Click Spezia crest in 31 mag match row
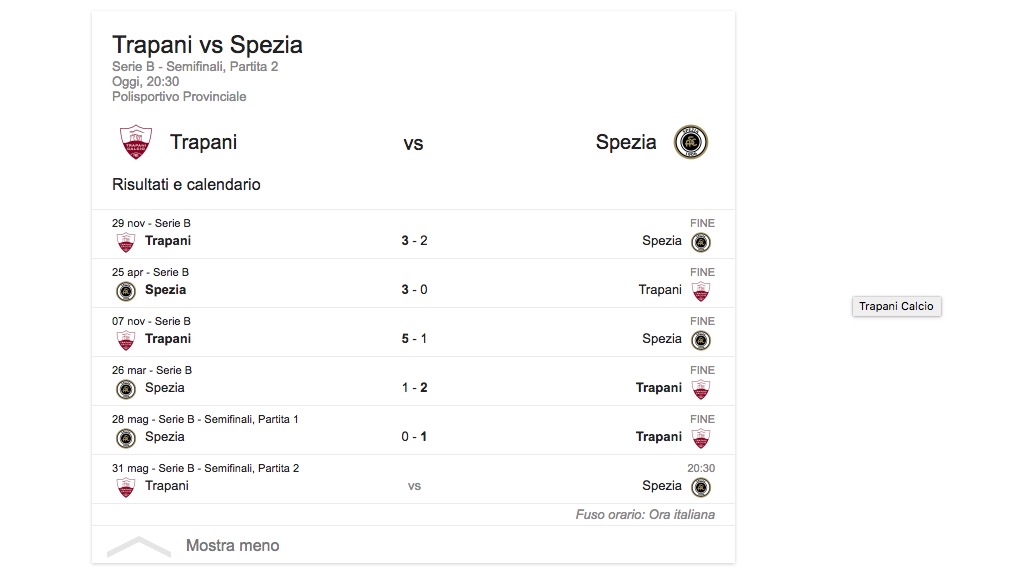This screenshot has width=1014, height=578. coord(701,487)
